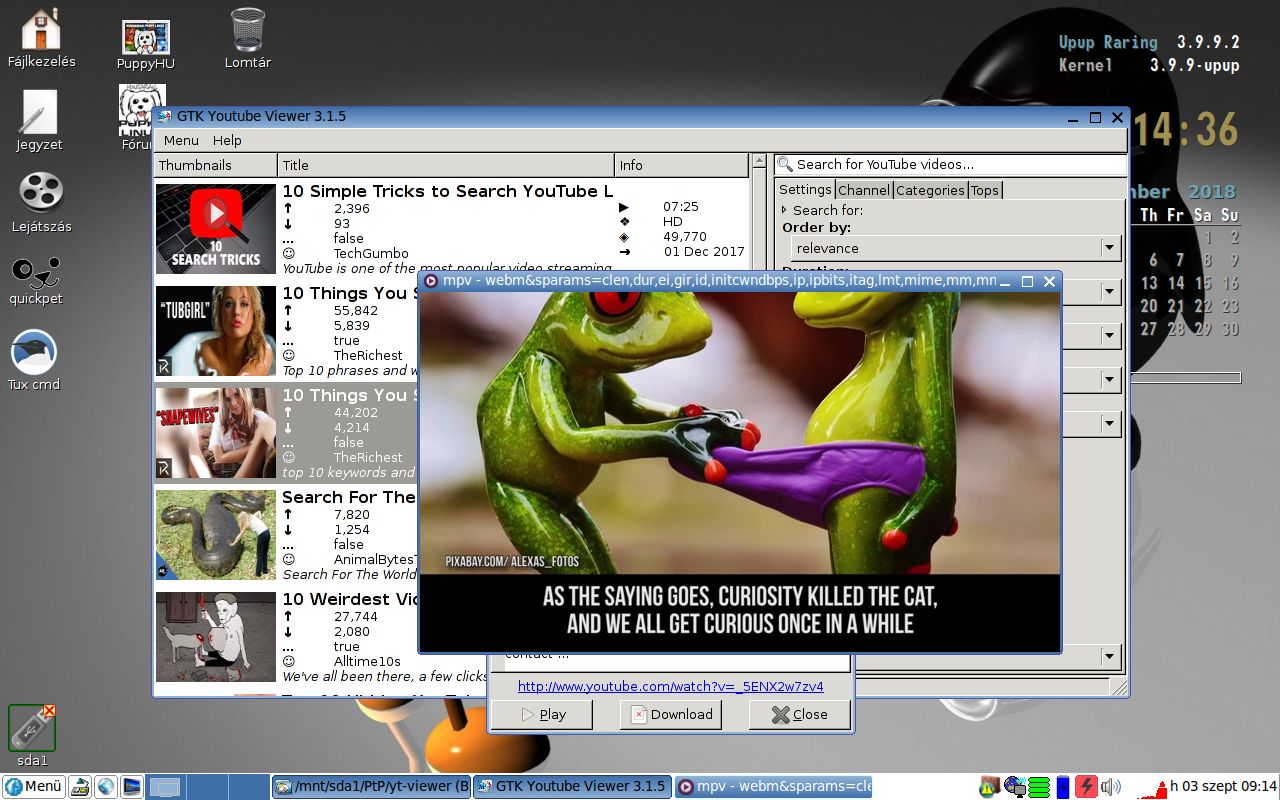Open the Duration dropdown arrow below relevance
Screen dimensions: 1280x800
point(1109,292)
